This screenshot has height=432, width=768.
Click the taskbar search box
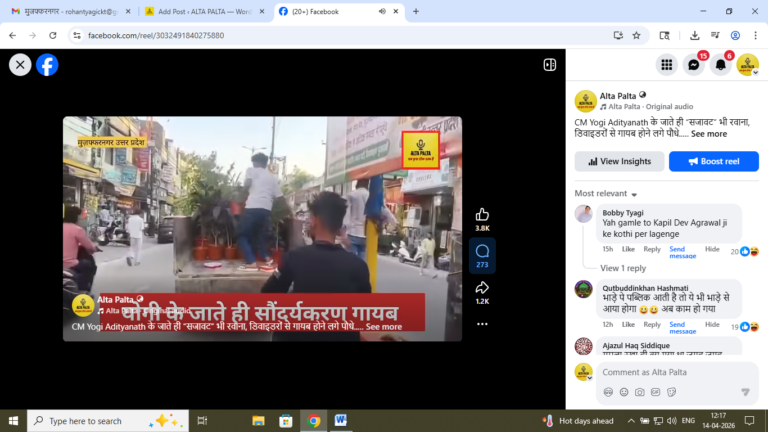pyautogui.click(x=108, y=421)
